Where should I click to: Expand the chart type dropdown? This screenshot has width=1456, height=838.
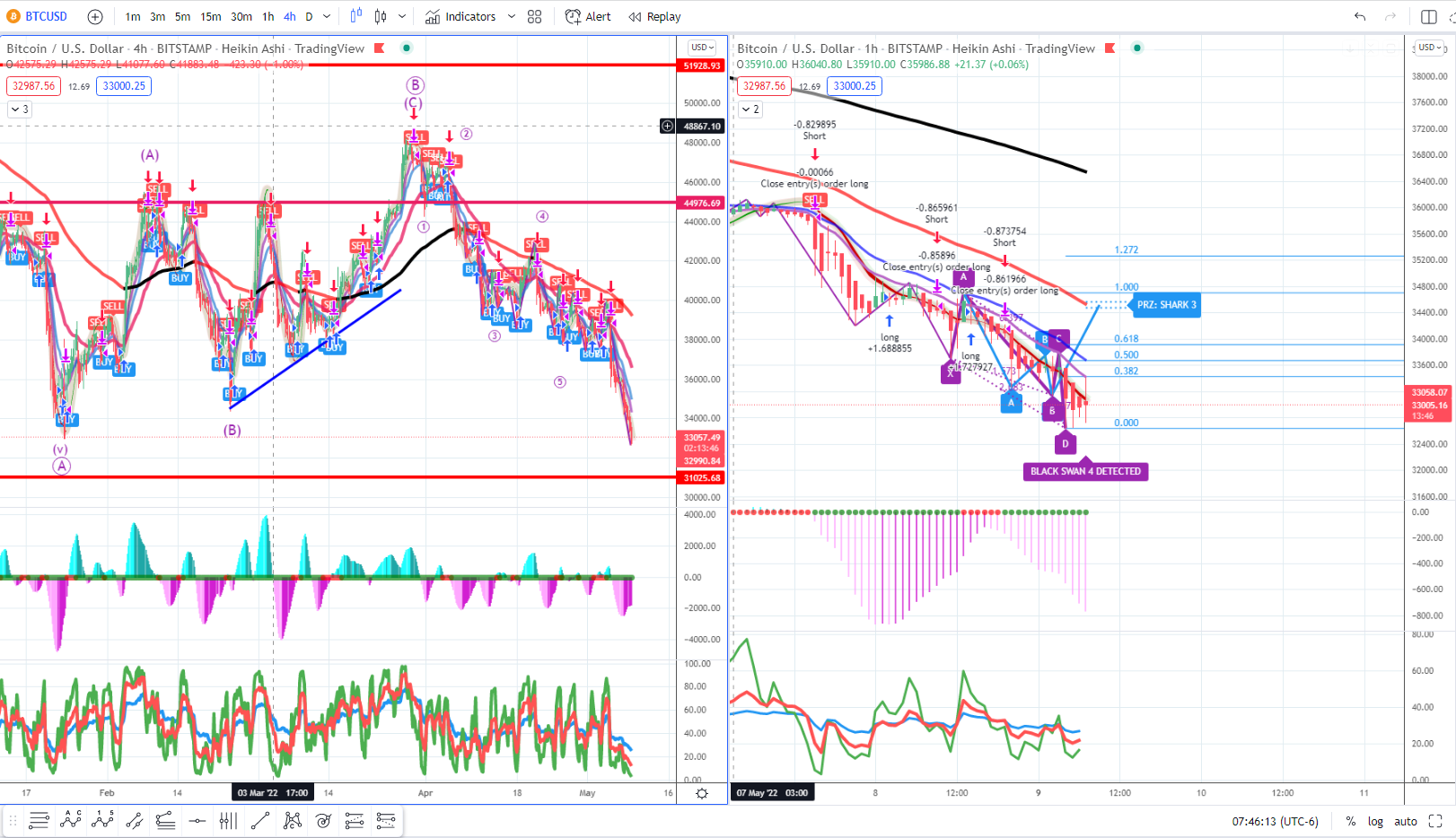point(402,16)
